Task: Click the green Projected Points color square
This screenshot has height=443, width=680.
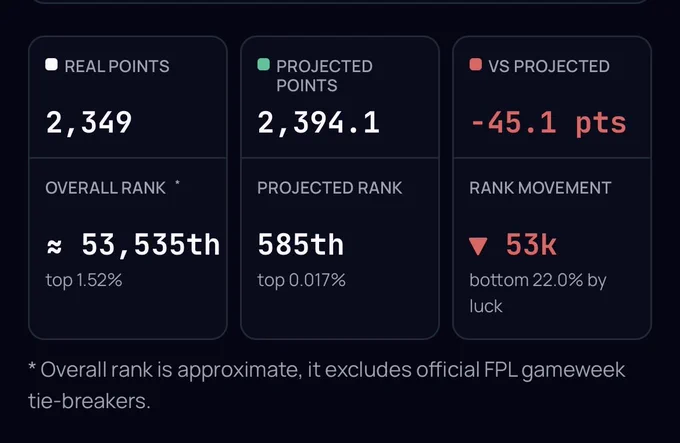Action: [263, 65]
